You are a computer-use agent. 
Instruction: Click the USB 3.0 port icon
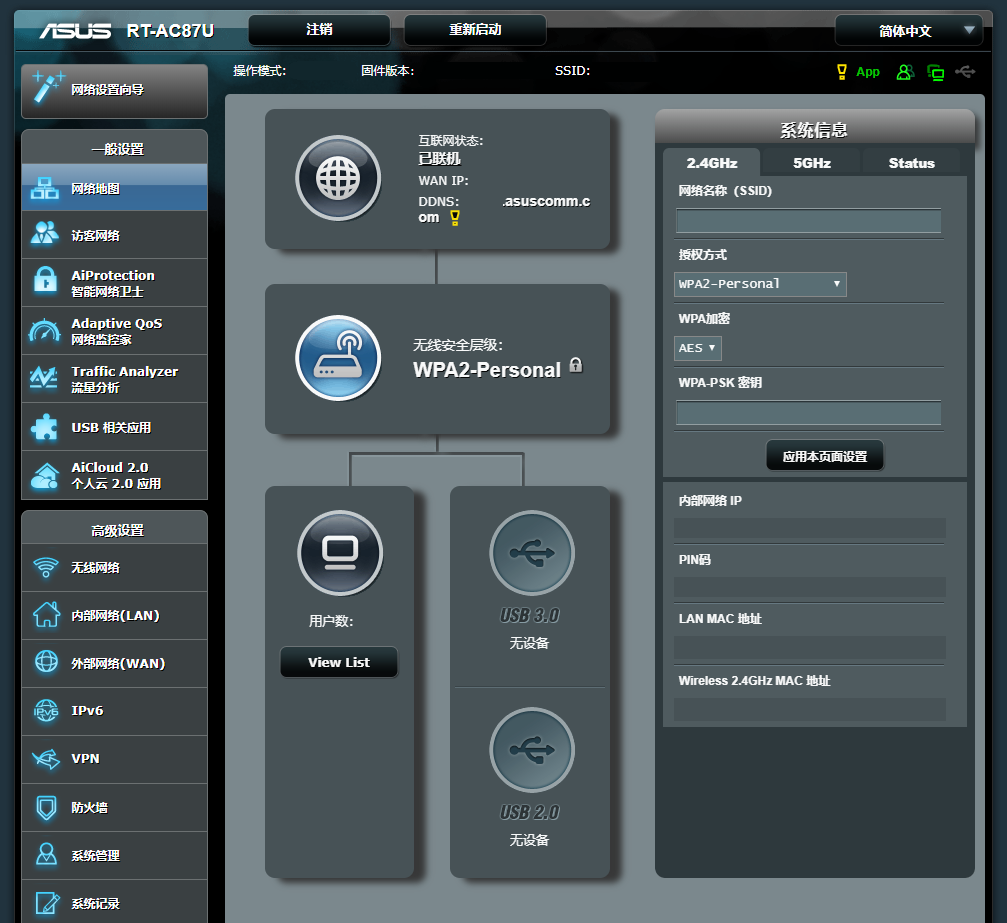pyautogui.click(x=531, y=552)
